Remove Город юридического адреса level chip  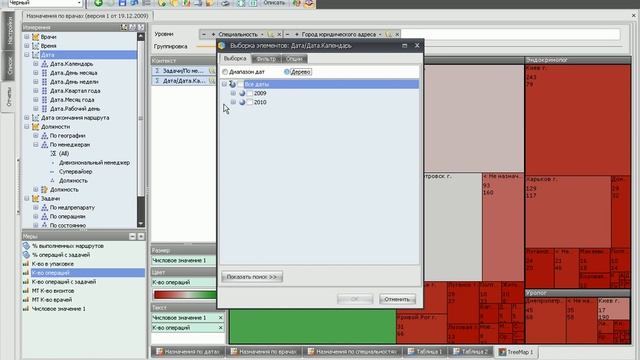[397, 34]
